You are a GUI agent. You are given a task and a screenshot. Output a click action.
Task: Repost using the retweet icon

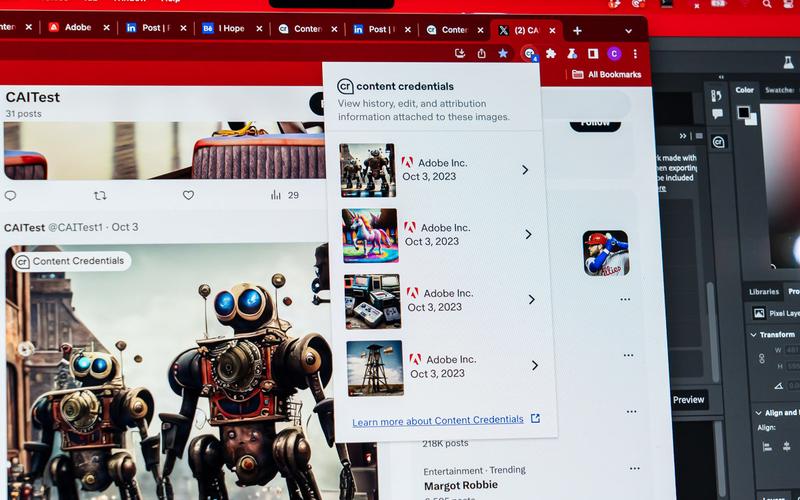pos(100,195)
